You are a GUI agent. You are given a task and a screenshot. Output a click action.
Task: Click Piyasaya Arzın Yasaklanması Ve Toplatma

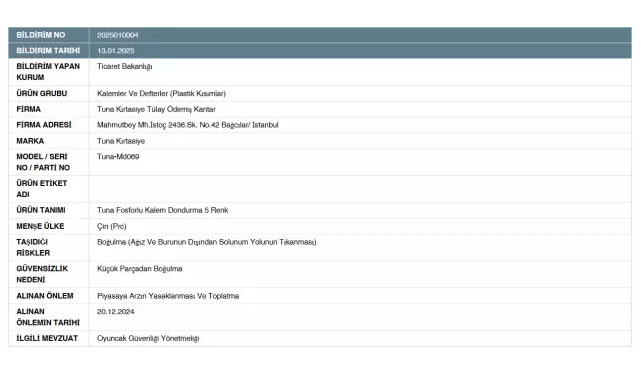[x=168, y=296]
